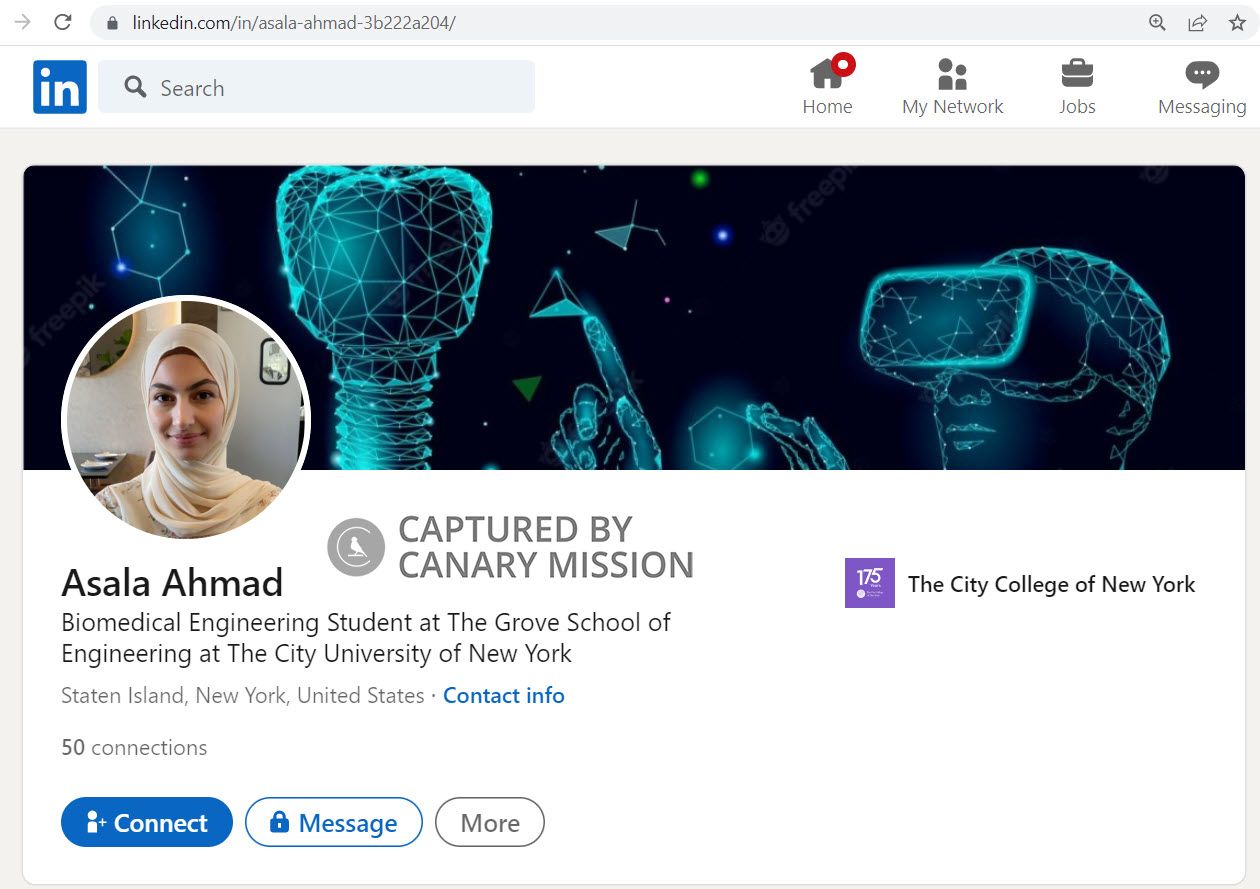Open the My Network icon
Screen dimensions: 1260x889
(x=952, y=74)
